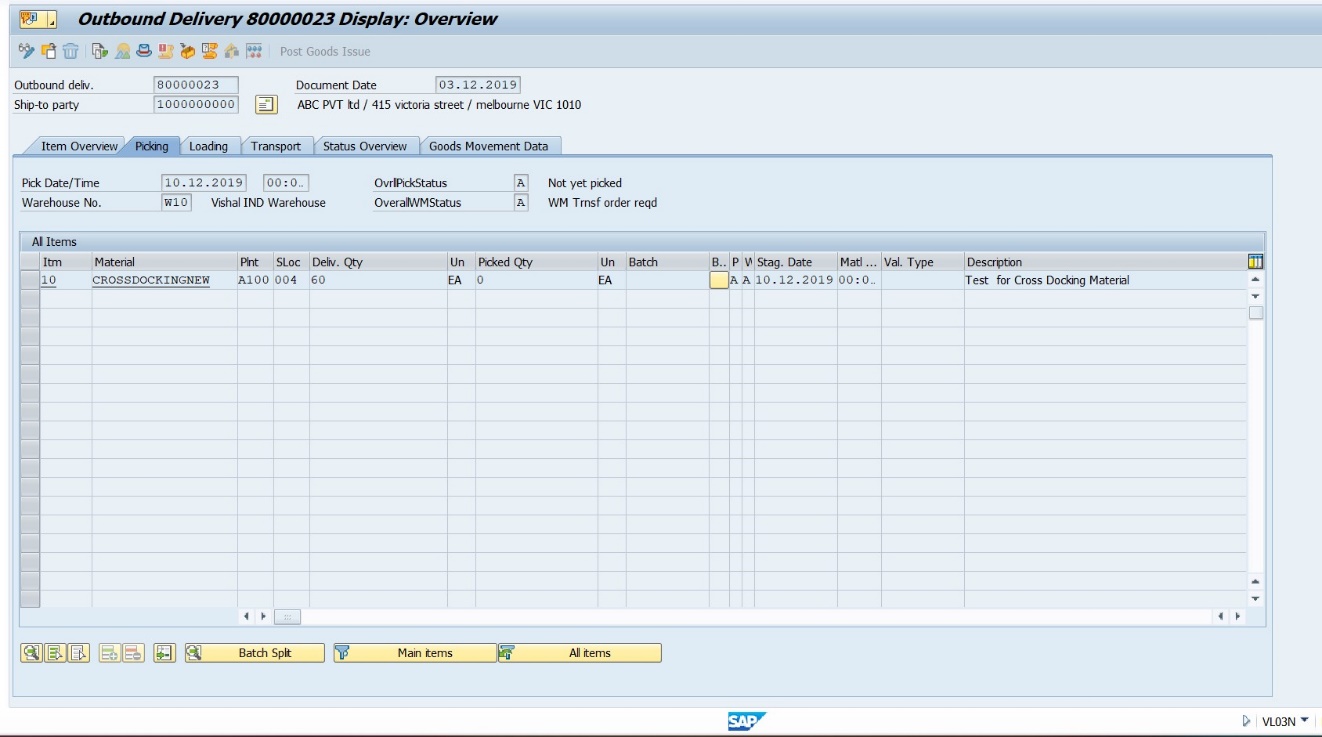Open the Loading tab
The height and width of the screenshot is (737, 1322).
tap(208, 146)
